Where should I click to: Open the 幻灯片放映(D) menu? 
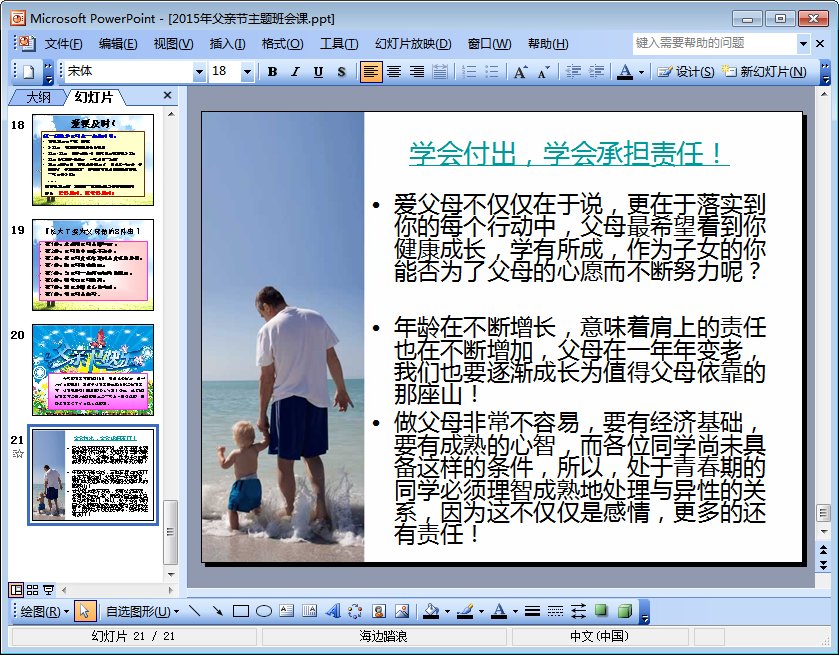click(x=413, y=44)
